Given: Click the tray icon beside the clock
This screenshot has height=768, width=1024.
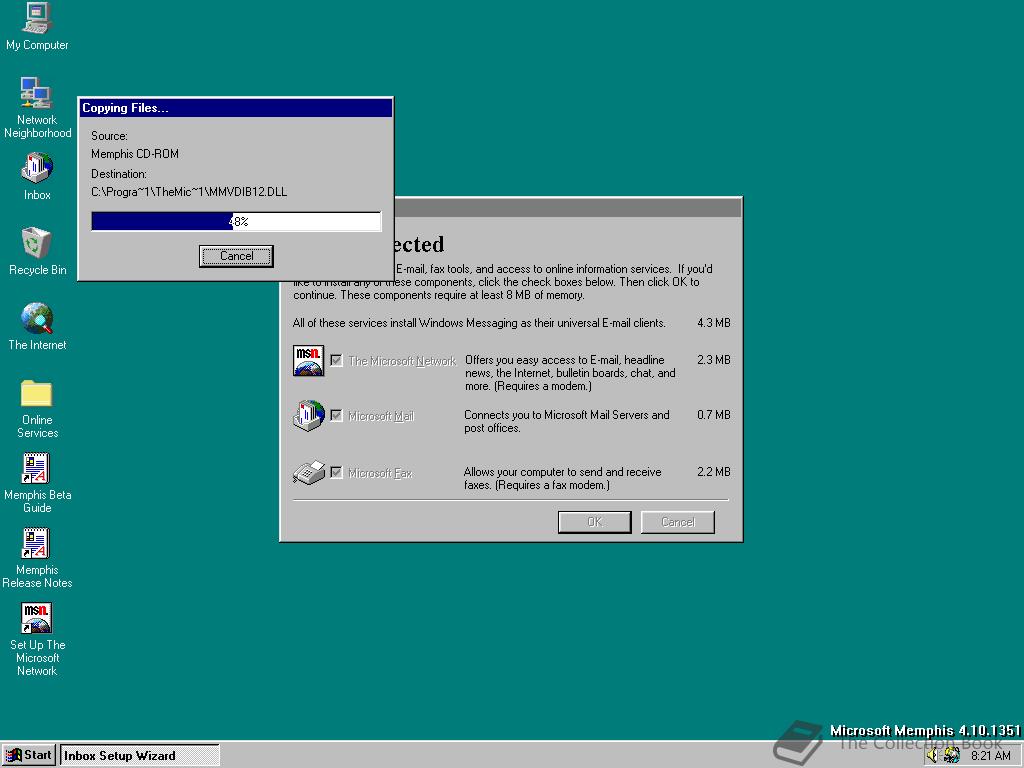Looking at the screenshot, I should (952, 756).
